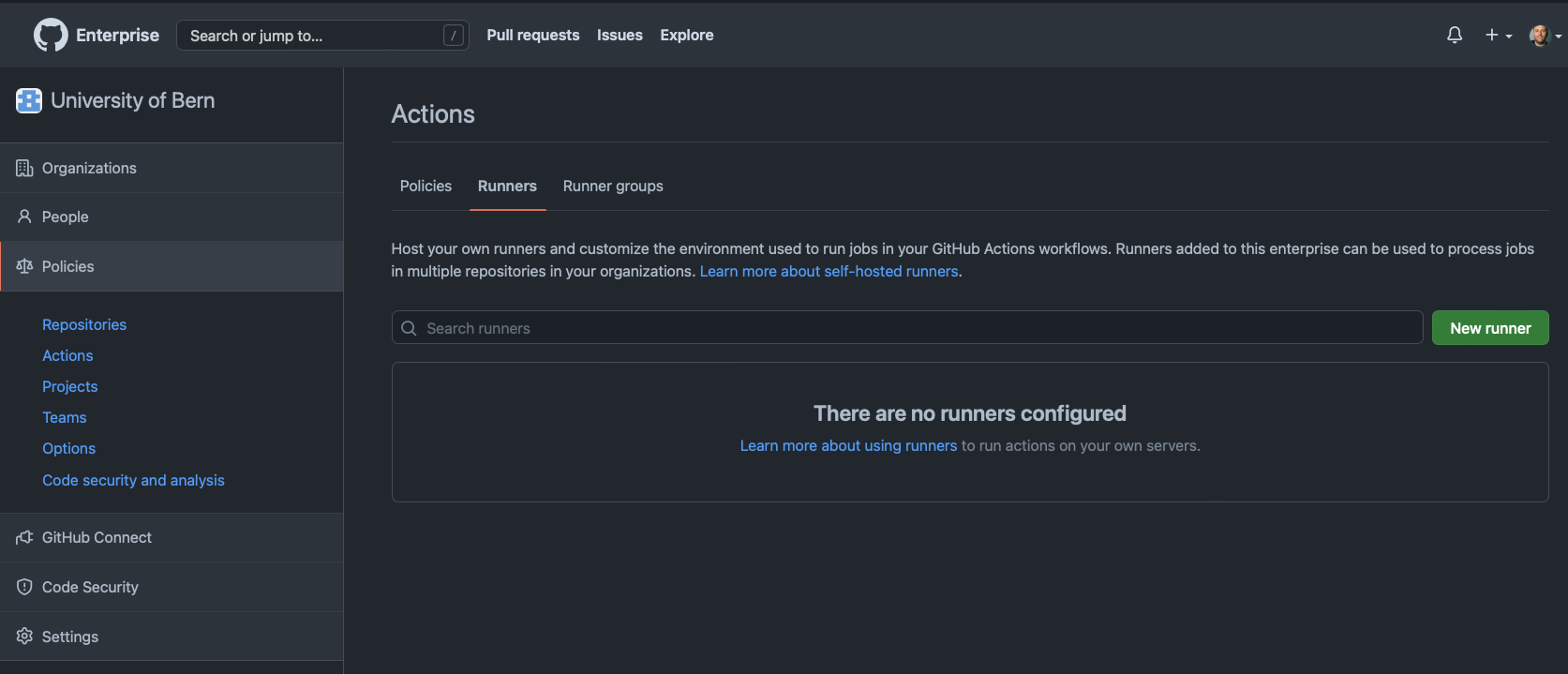1568x674 pixels.
Task: Open Code security and analysis policy link
Action: tap(133, 480)
